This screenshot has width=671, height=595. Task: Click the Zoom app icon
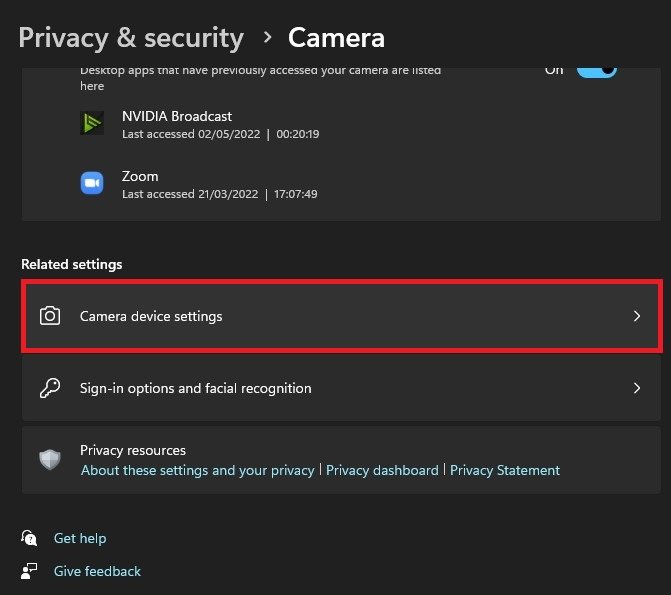pyautogui.click(x=92, y=183)
